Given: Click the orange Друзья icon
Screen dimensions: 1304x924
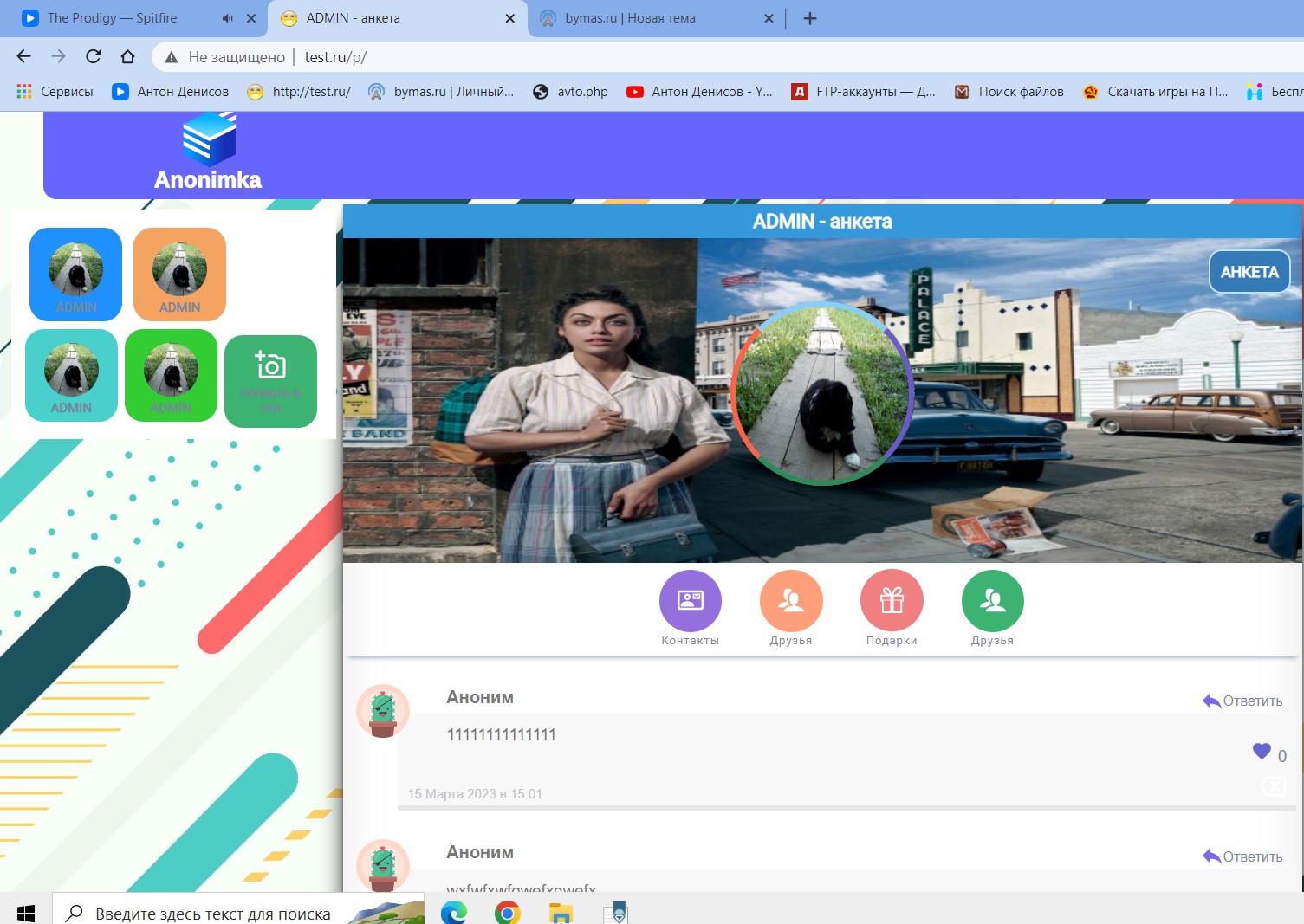Looking at the screenshot, I should pos(790,601).
